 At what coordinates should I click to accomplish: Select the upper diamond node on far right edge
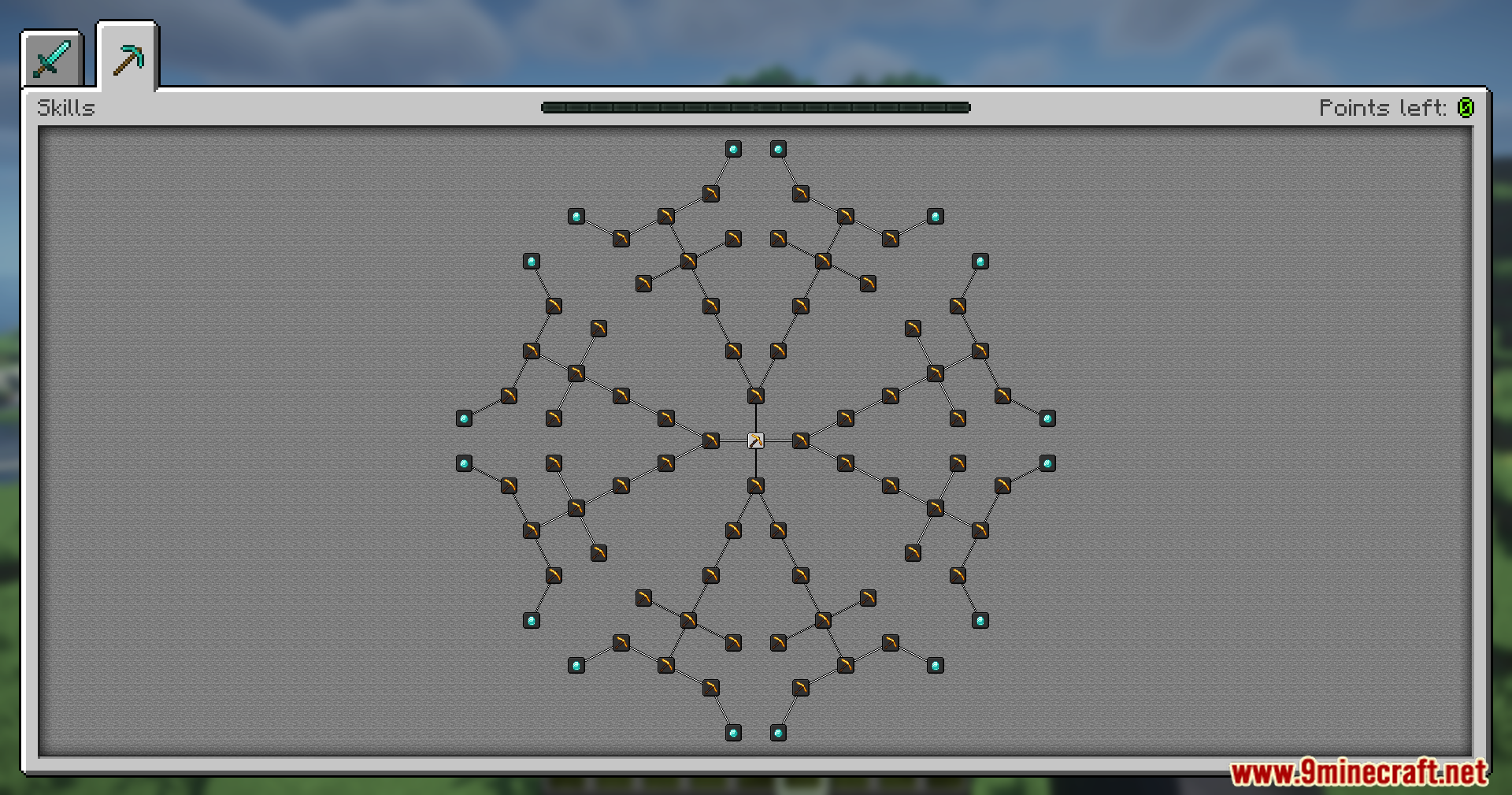click(x=1047, y=418)
